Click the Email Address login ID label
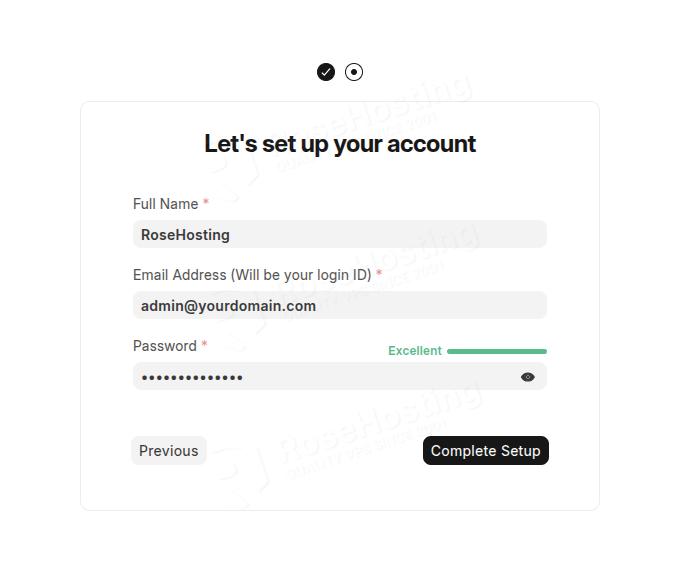 point(252,275)
